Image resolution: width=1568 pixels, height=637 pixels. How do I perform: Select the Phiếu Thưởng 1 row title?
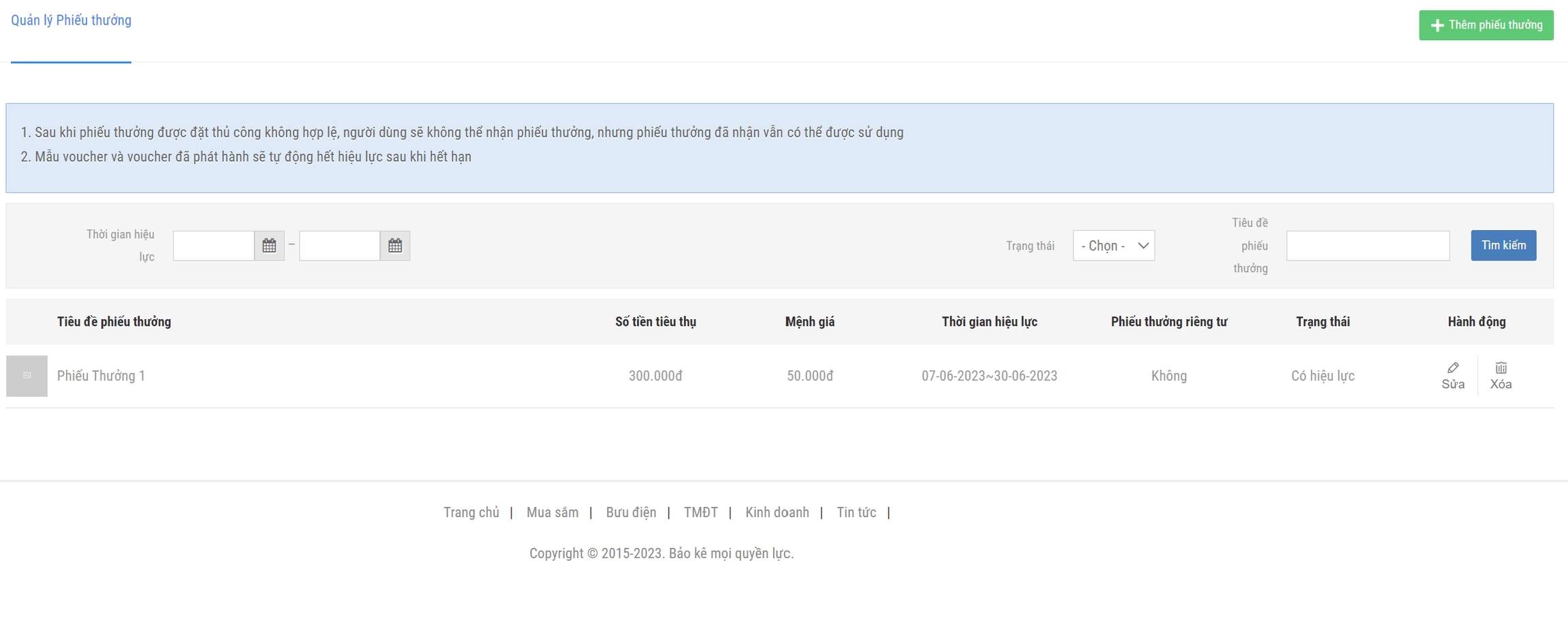tap(101, 376)
